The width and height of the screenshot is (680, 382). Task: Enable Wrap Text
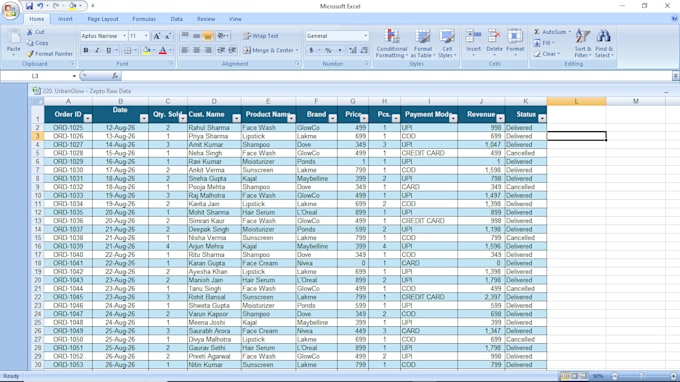[261, 36]
